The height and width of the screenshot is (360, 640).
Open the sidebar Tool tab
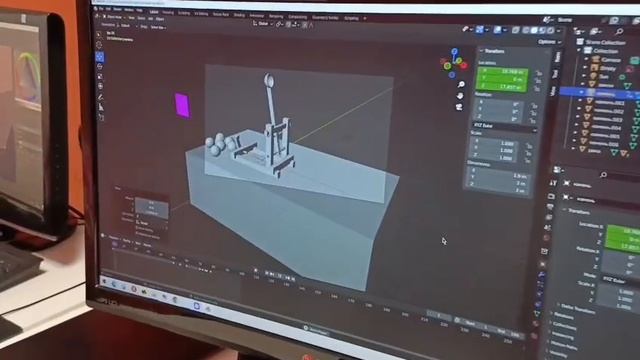pyautogui.click(x=555, y=74)
